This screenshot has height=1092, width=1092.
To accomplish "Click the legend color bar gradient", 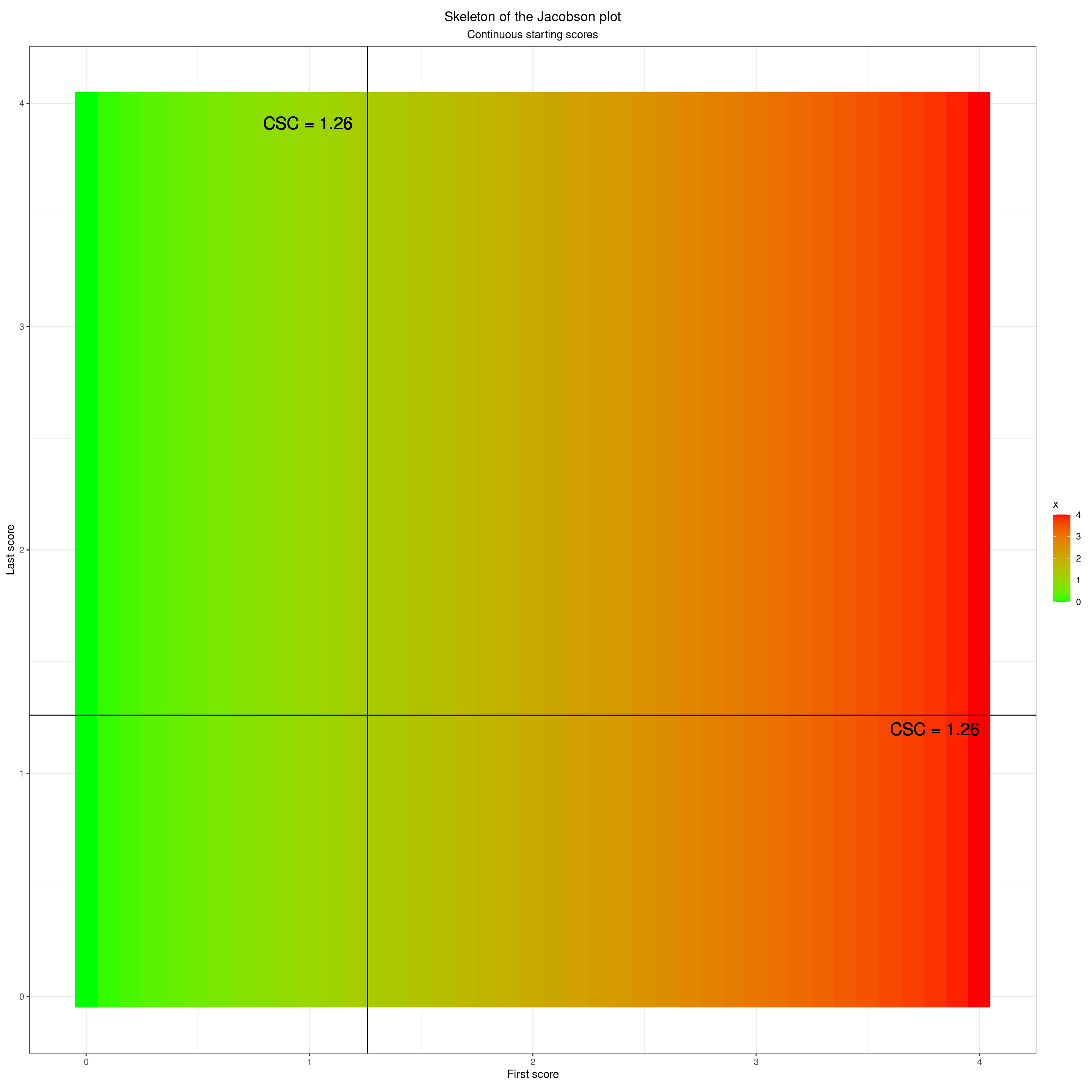I will pos(1061,558).
